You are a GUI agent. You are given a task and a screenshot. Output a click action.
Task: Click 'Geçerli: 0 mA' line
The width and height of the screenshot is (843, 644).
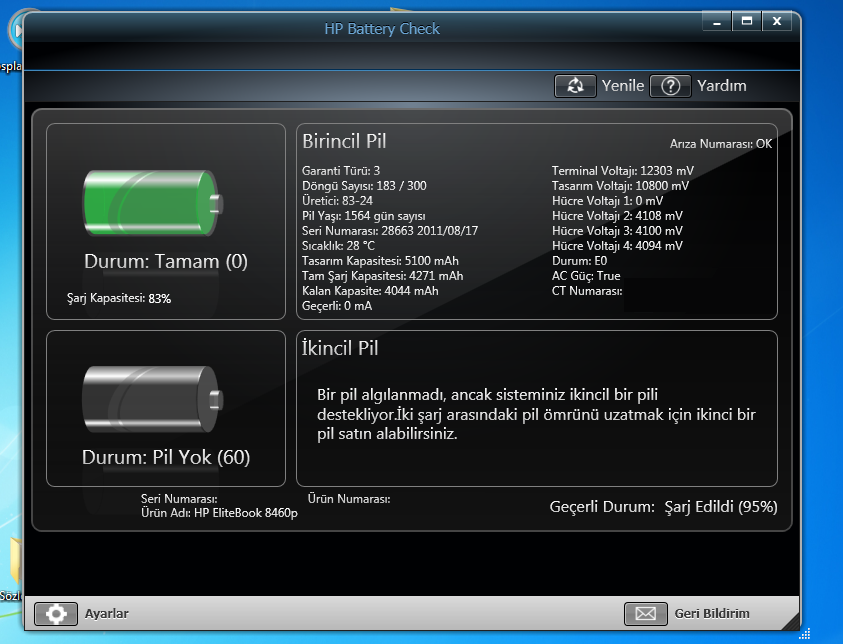click(x=337, y=306)
